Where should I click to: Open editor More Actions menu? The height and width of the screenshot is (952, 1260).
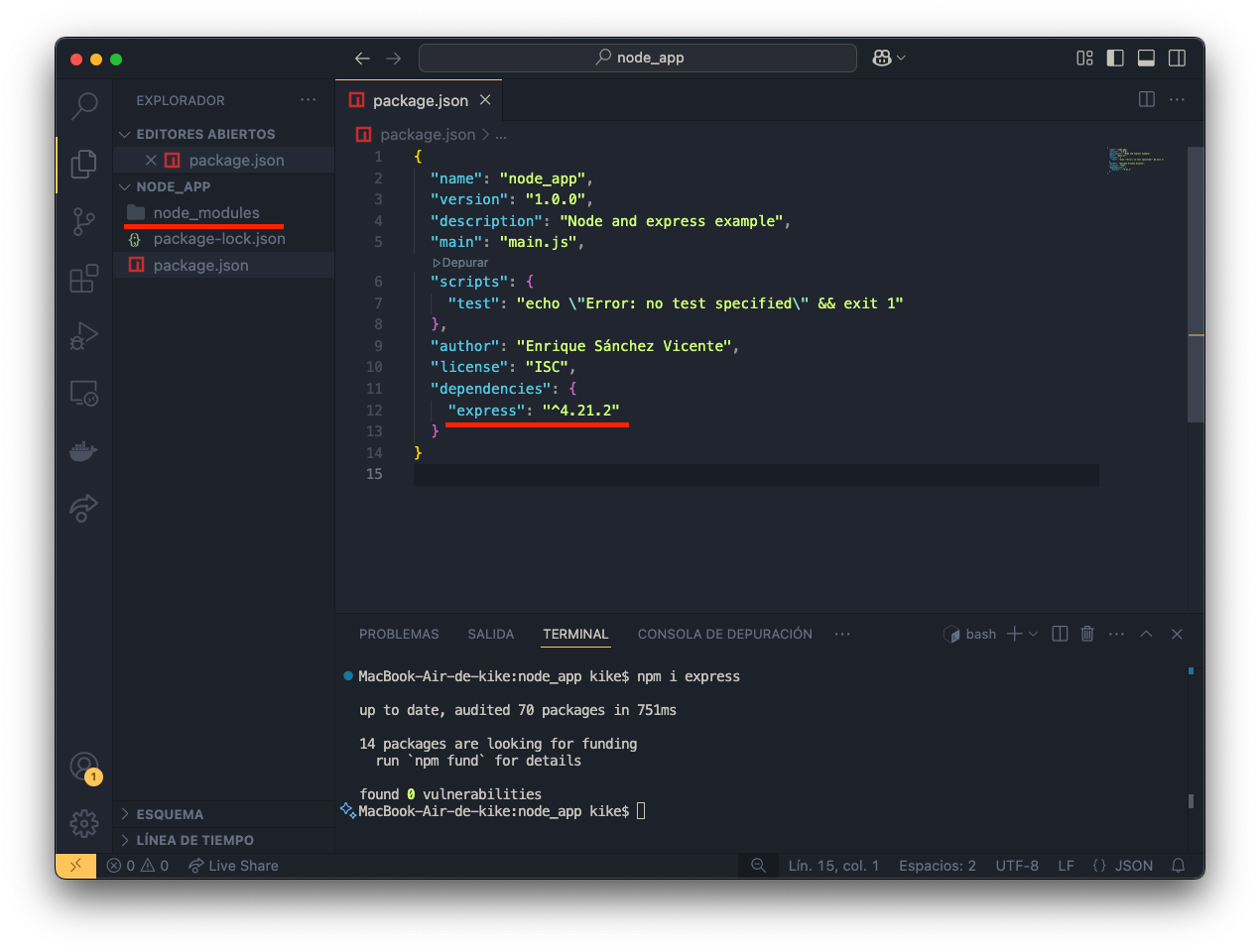[x=1178, y=99]
